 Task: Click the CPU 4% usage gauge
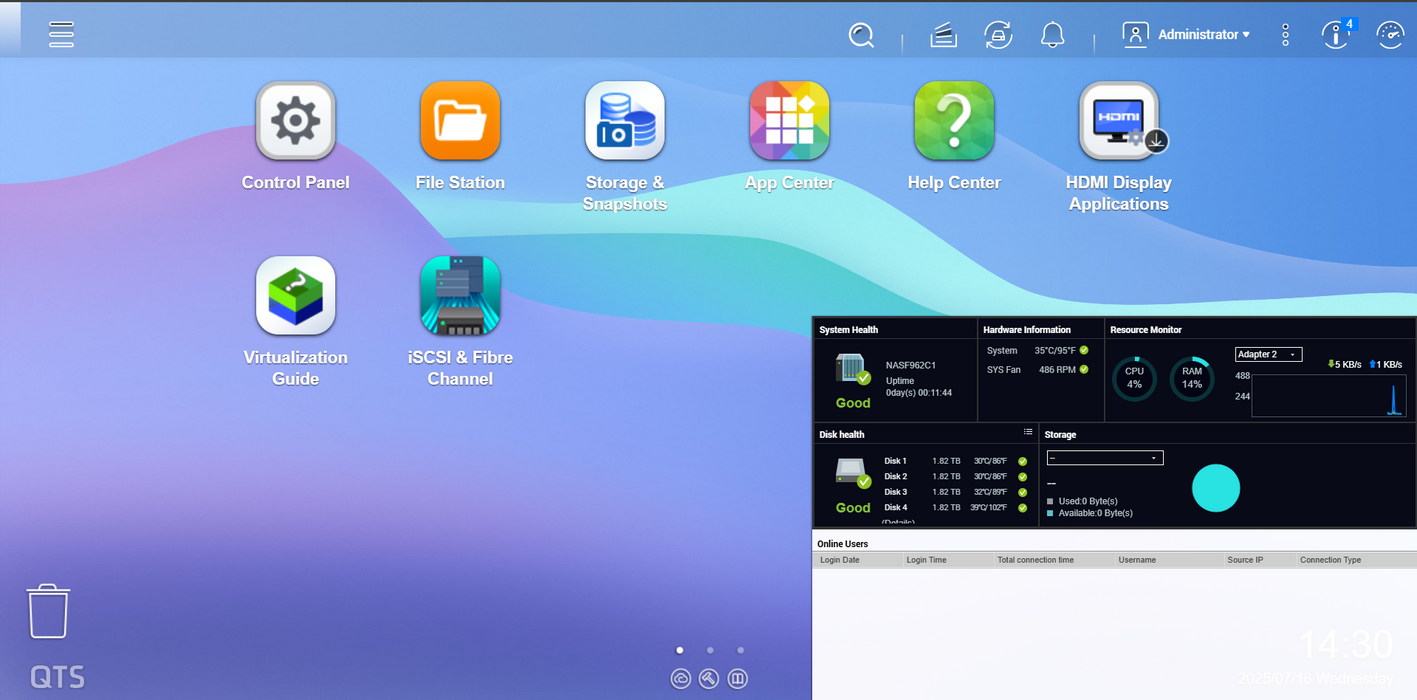[1134, 379]
